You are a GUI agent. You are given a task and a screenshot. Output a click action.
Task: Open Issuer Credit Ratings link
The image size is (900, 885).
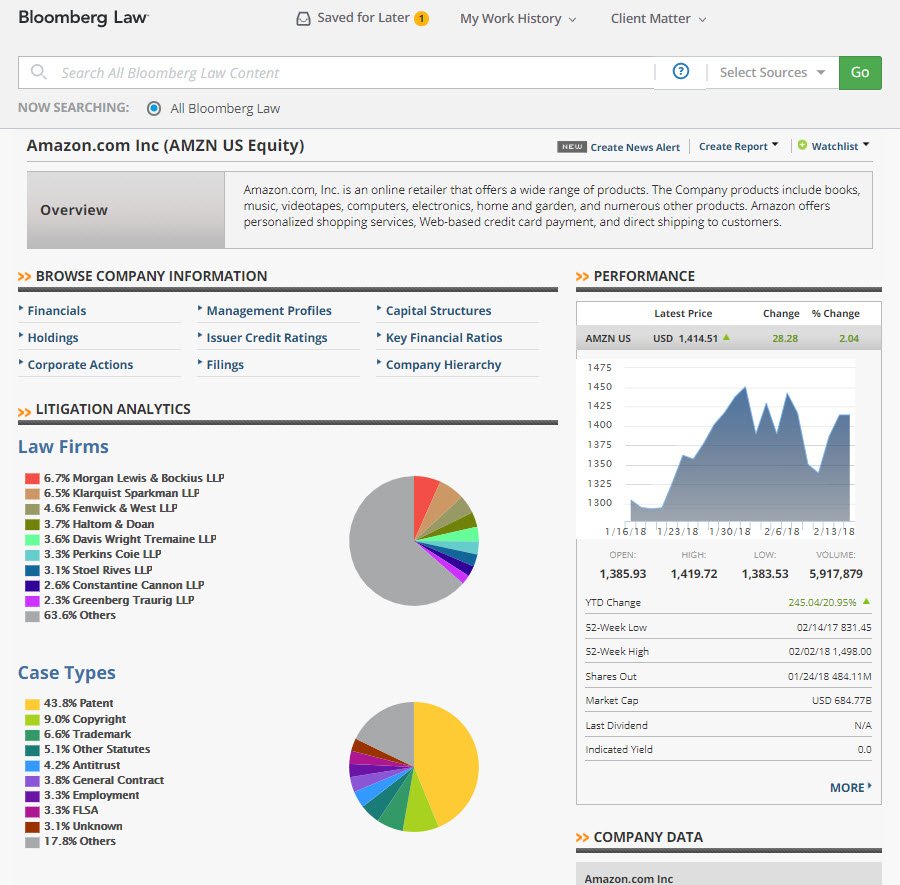point(266,337)
